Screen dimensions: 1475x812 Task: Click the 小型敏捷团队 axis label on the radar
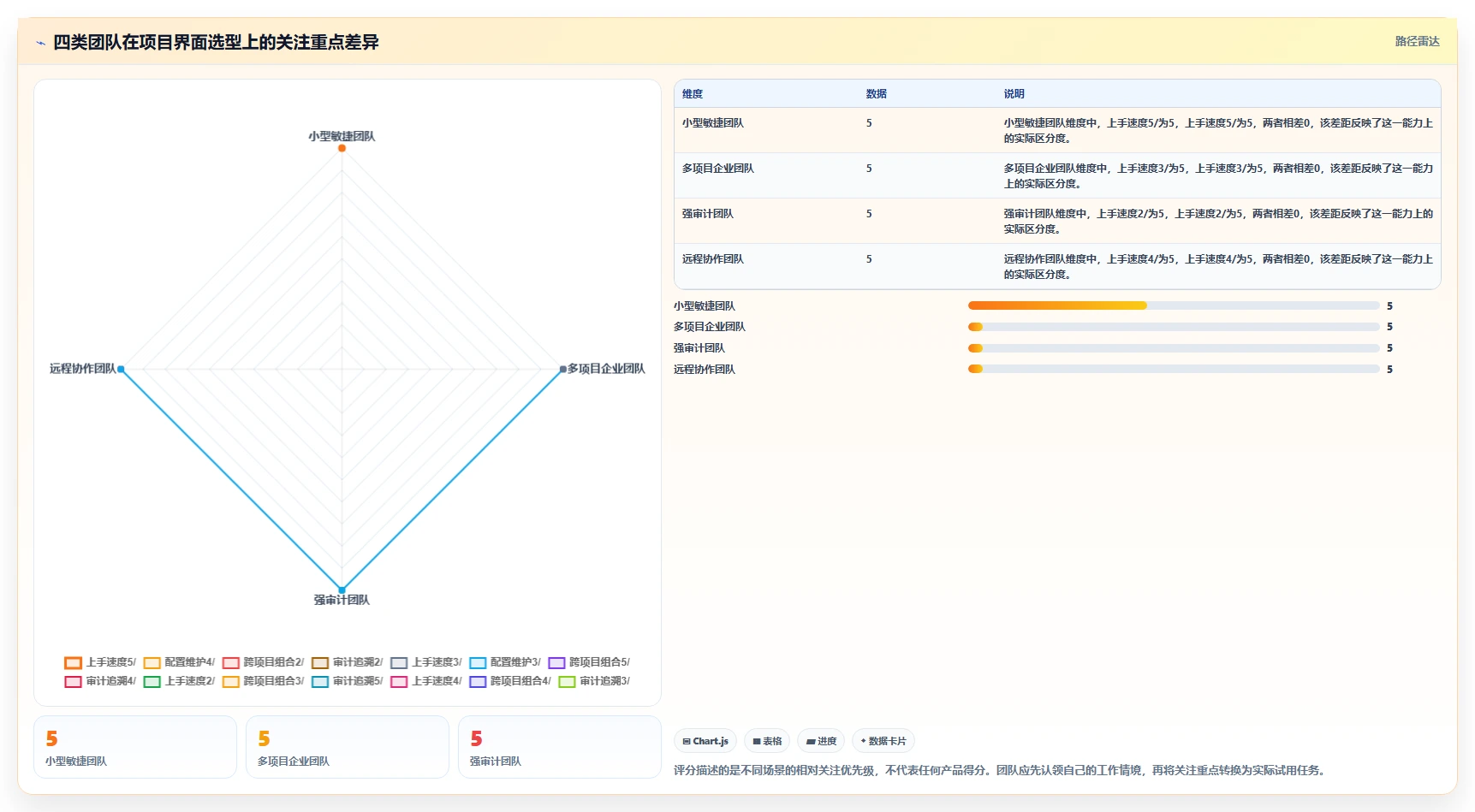342,136
